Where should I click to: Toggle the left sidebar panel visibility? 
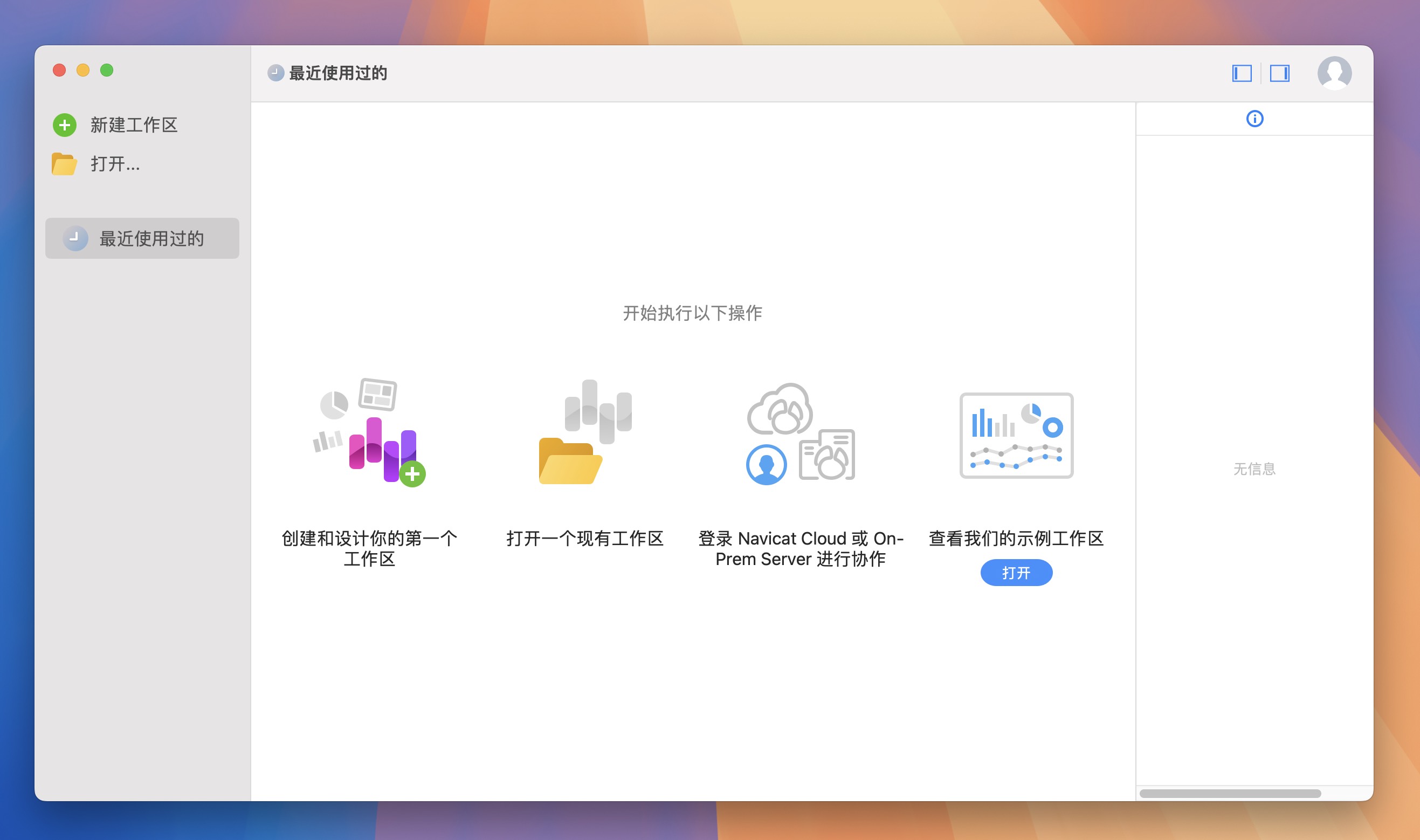coord(1242,73)
